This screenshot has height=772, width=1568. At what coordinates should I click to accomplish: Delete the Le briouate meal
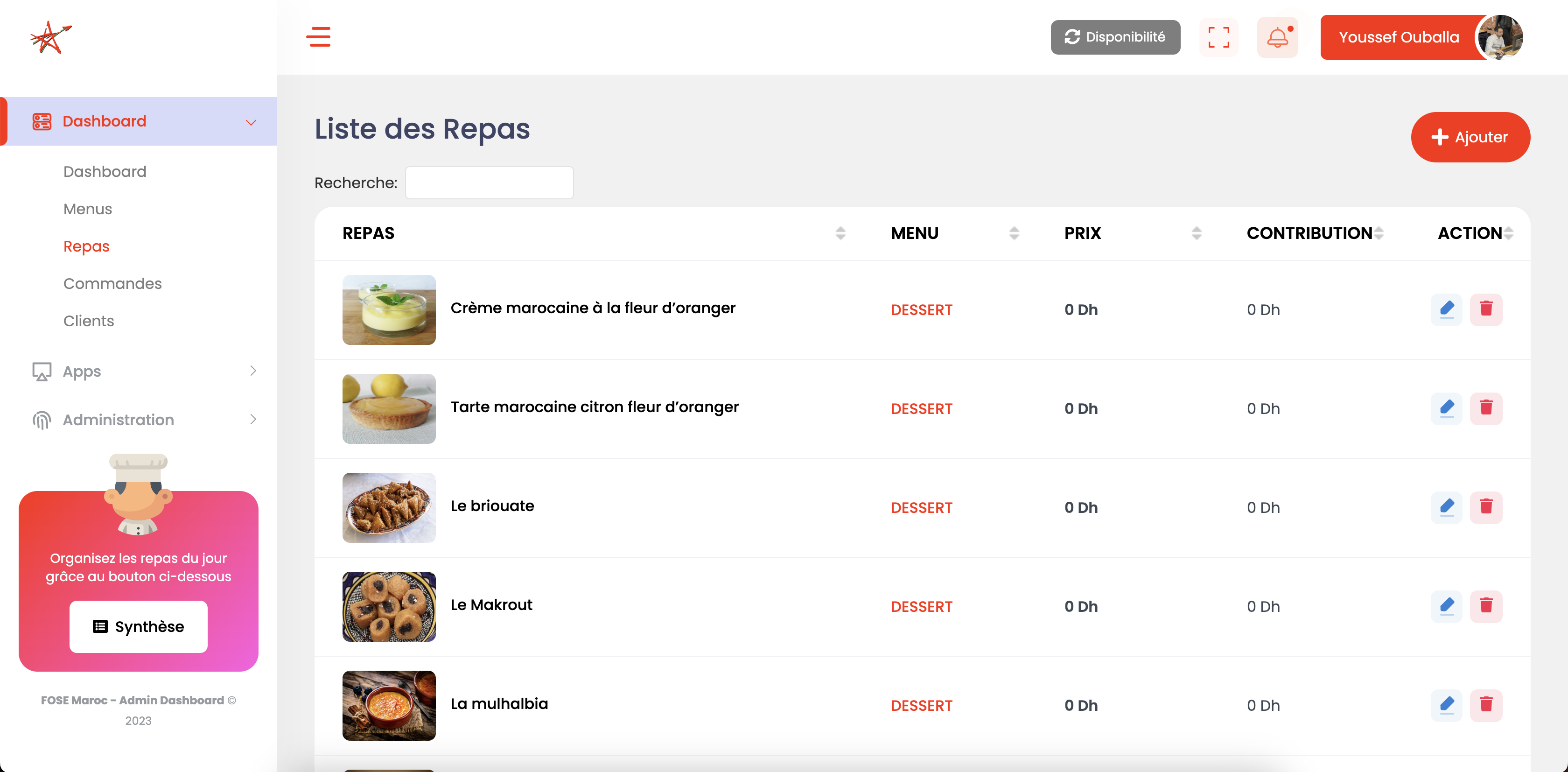1486,507
